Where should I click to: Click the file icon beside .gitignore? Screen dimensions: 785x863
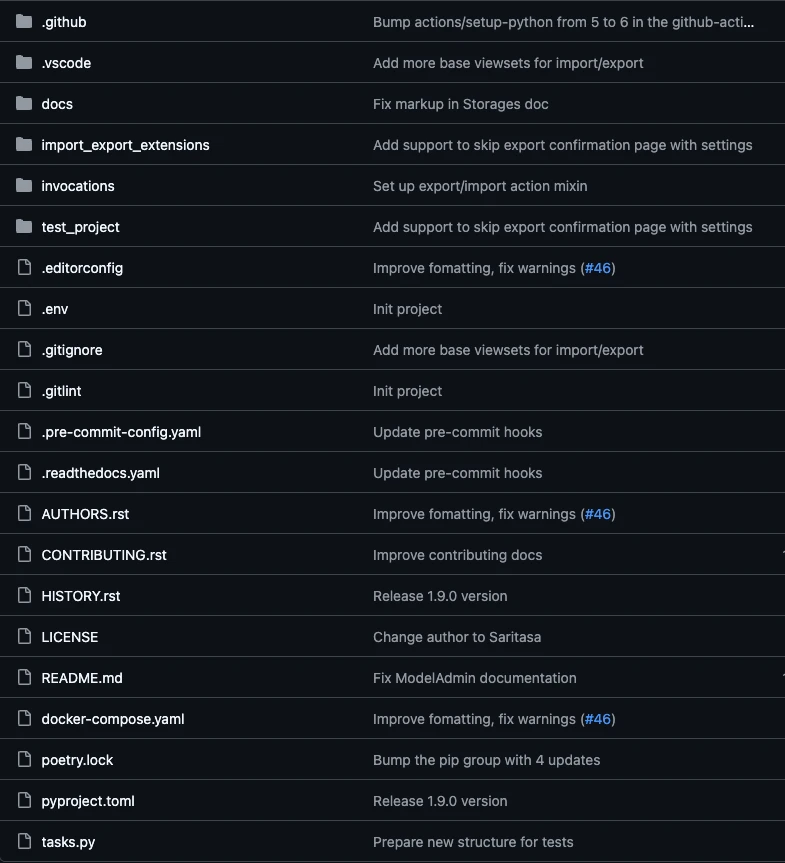coord(23,349)
